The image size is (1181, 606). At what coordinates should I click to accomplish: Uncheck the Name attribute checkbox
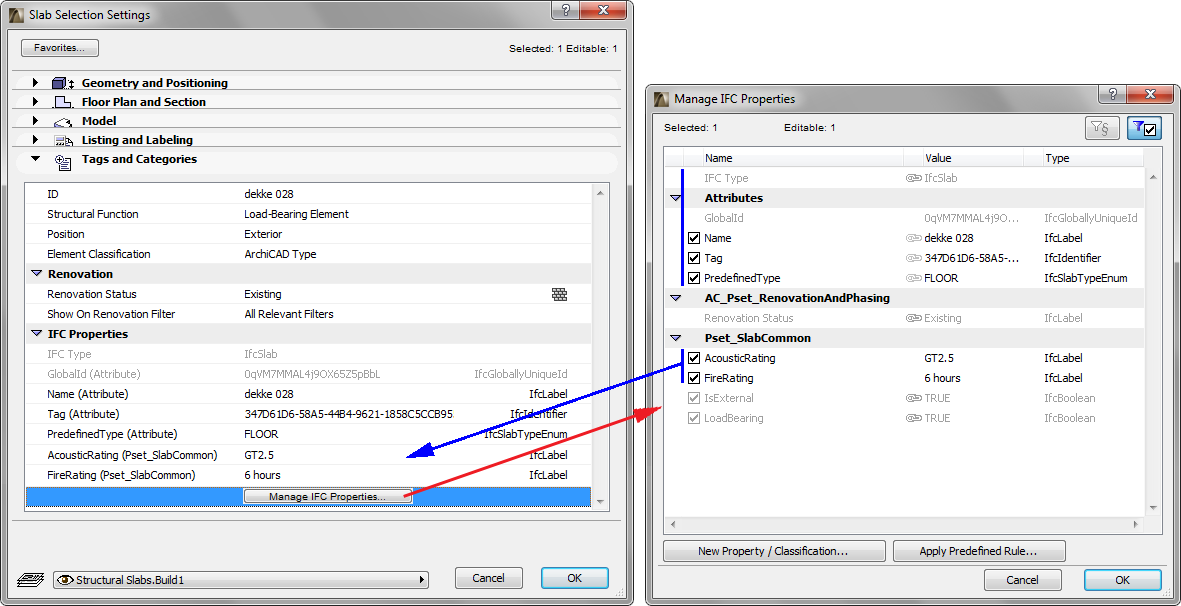click(x=694, y=239)
